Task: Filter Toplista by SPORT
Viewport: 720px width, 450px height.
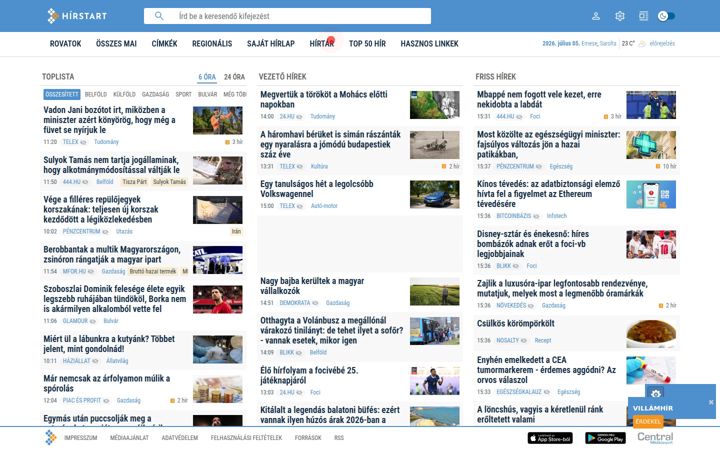Action: coord(184,94)
